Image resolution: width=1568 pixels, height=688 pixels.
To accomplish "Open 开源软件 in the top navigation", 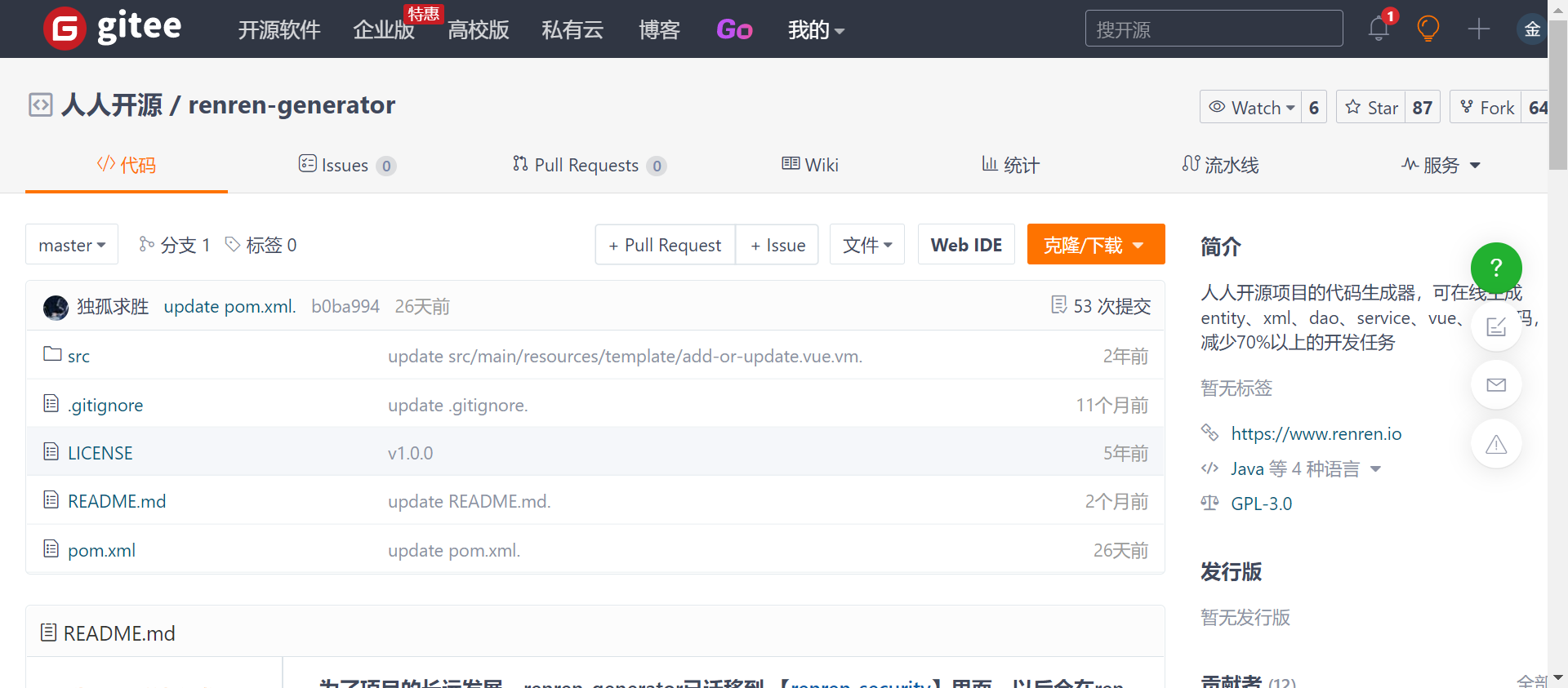I will [x=279, y=30].
